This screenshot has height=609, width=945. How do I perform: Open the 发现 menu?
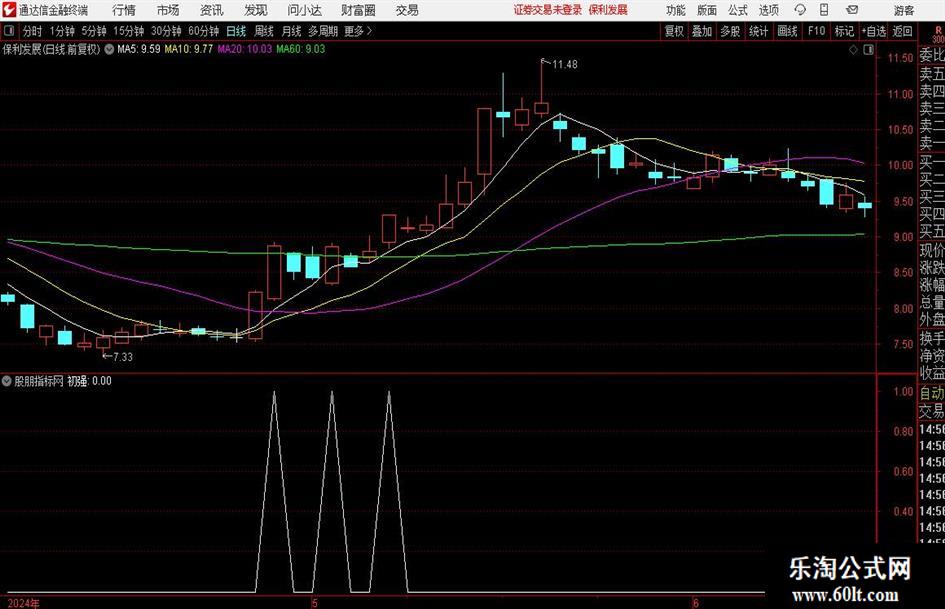coord(256,10)
